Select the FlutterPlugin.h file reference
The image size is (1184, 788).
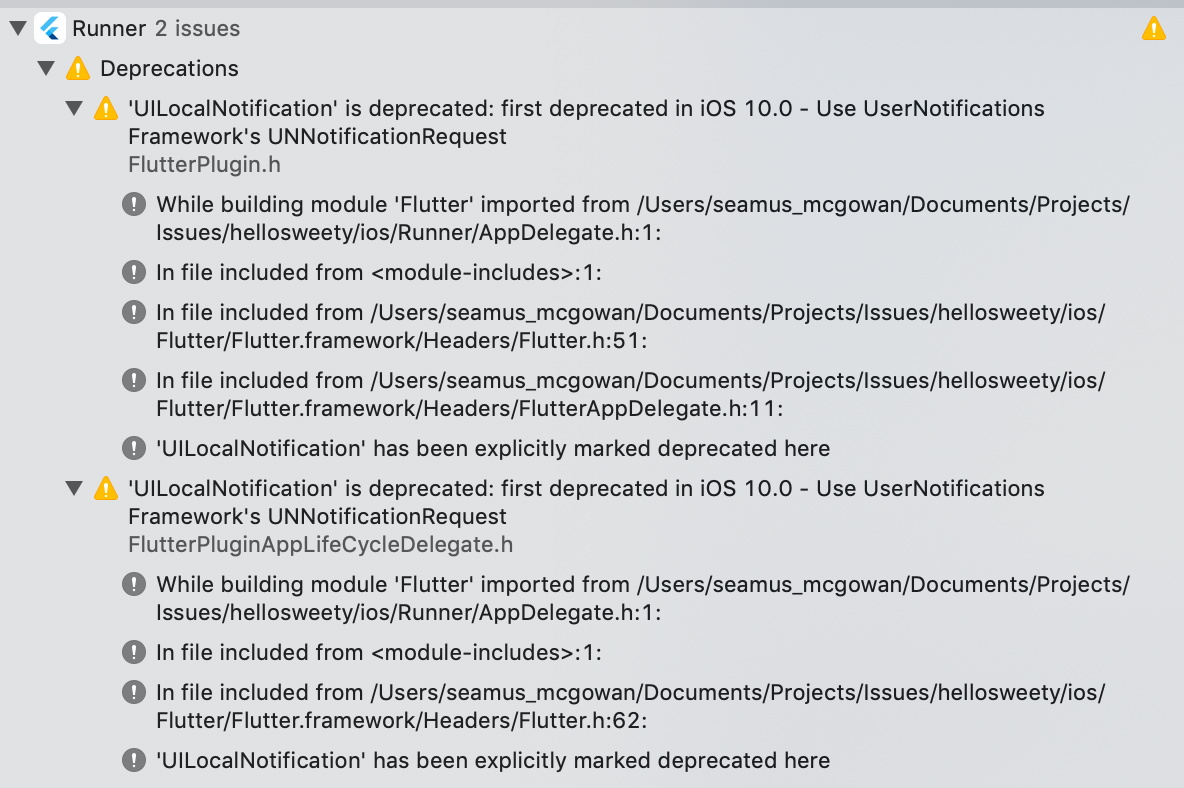pyautogui.click(x=203, y=164)
